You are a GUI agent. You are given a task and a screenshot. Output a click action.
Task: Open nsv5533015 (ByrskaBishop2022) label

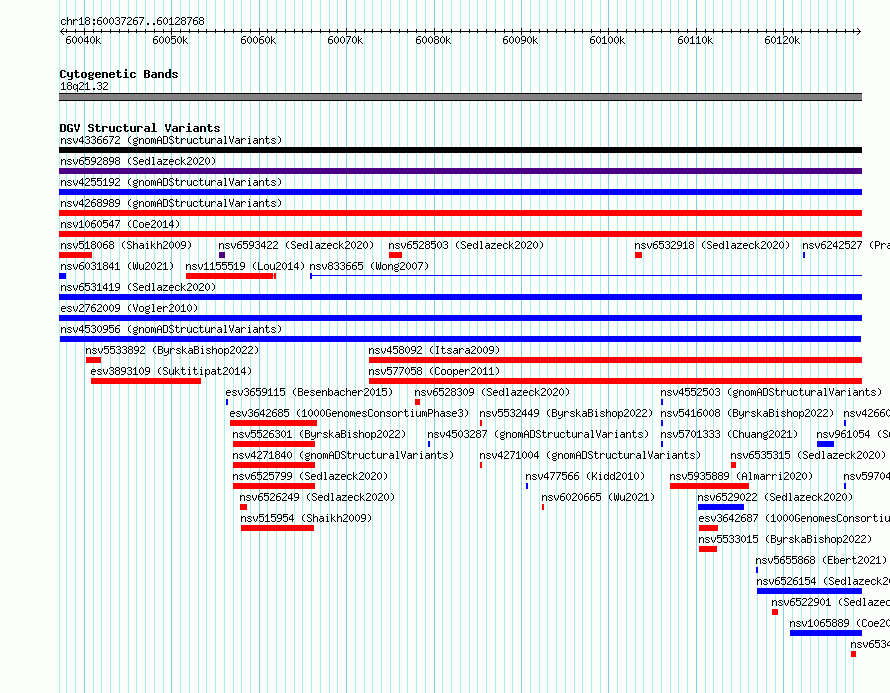tap(786, 539)
